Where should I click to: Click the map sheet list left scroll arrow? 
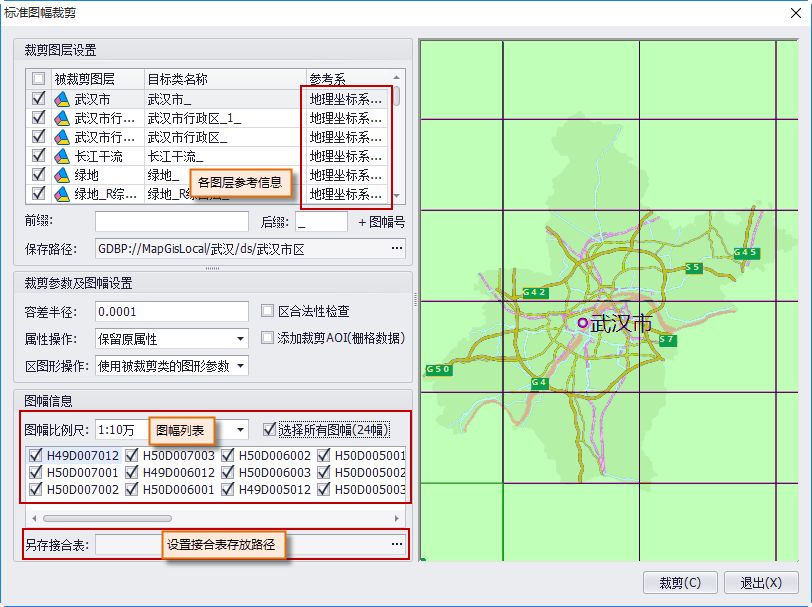(34, 518)
